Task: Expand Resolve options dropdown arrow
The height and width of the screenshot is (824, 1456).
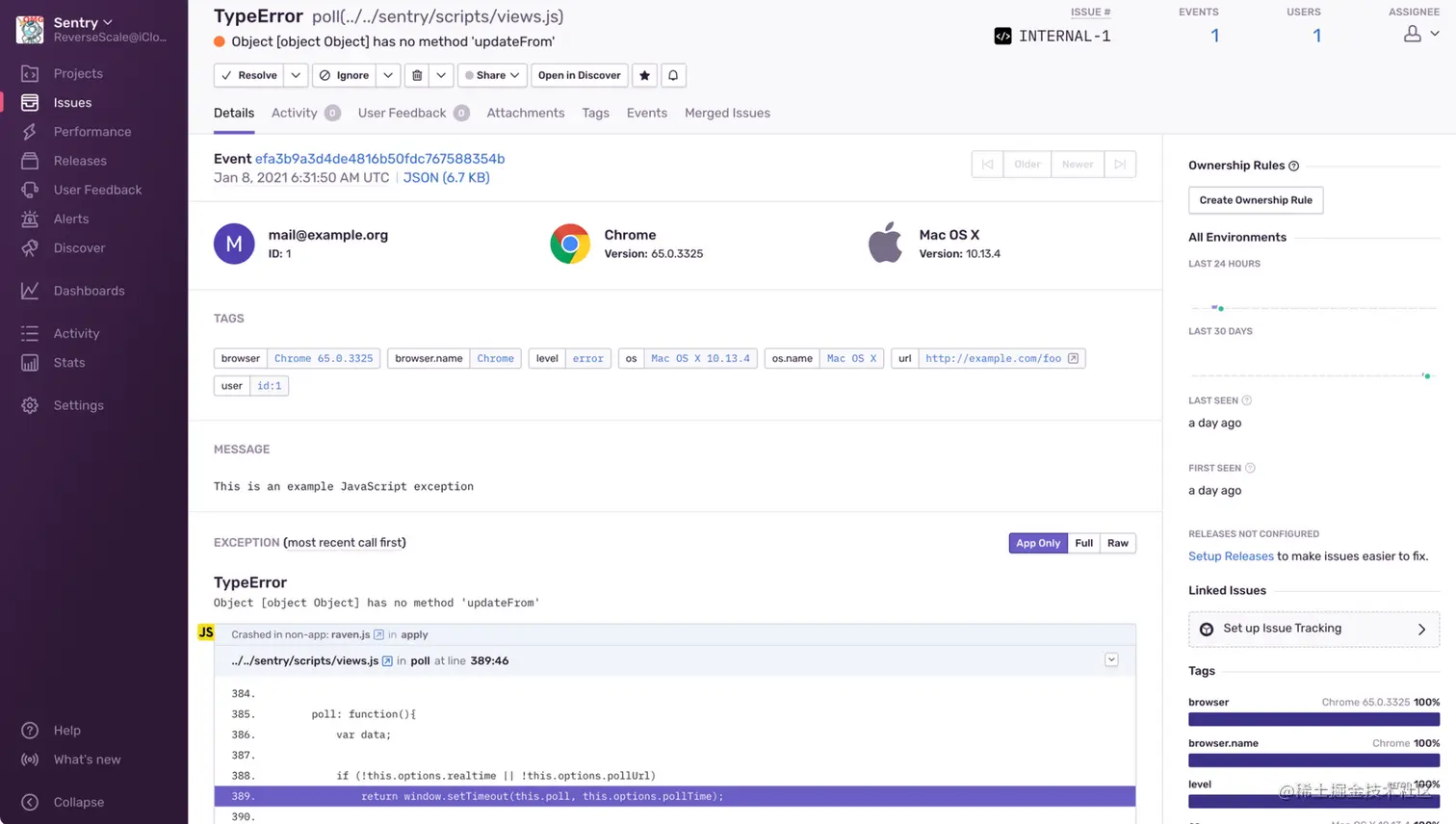Action: pos(296,75)
